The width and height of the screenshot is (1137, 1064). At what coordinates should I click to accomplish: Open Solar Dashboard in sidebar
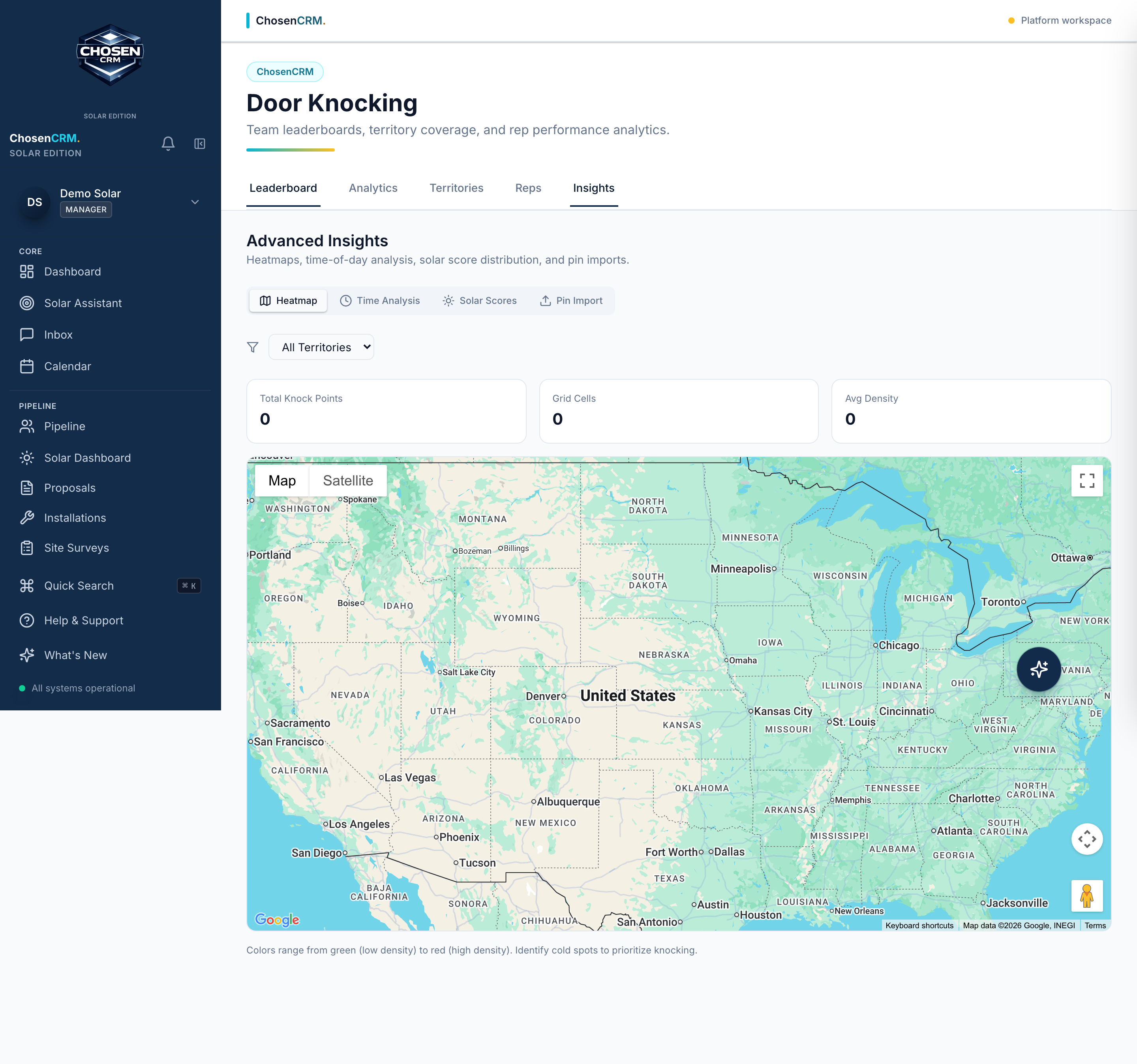pyautogui.click(x=110, y=458)
